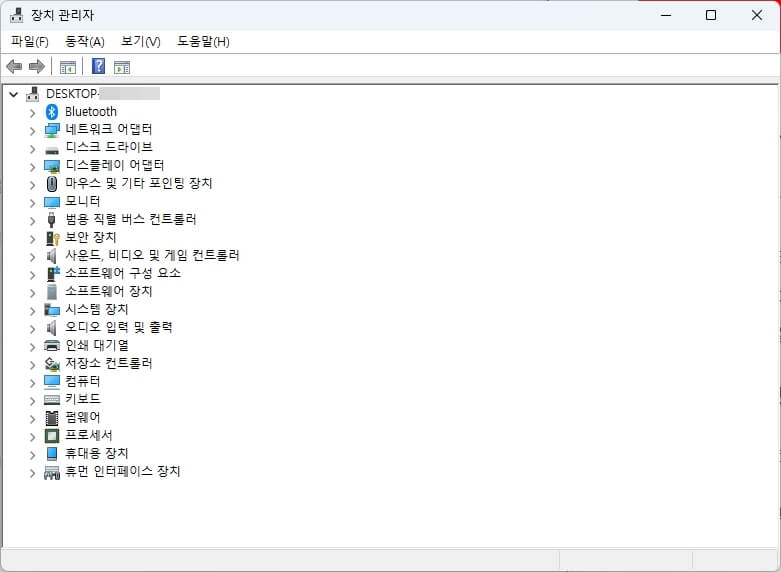Click the 휴먼 인터페이스 장치 icon
The width and height of the screenshot is (781, 572).
[52, 472]
